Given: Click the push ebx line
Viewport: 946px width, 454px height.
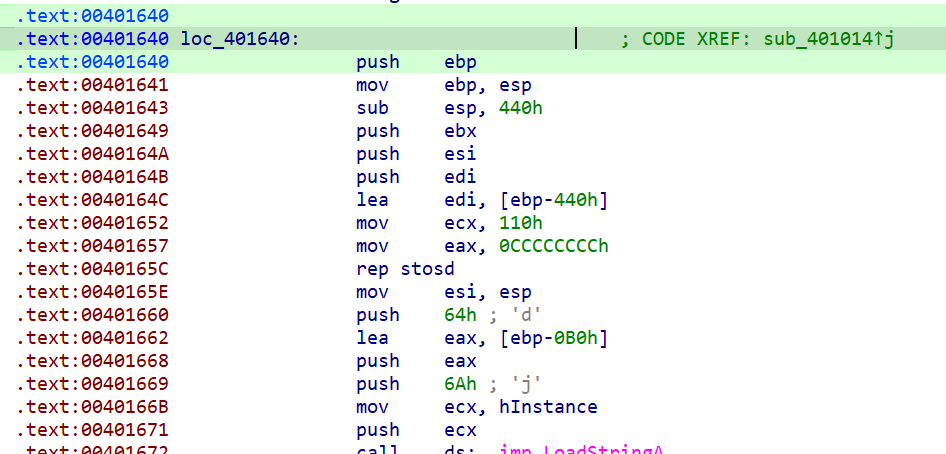Looking at the screenshot, I should [x=416, y=131].
